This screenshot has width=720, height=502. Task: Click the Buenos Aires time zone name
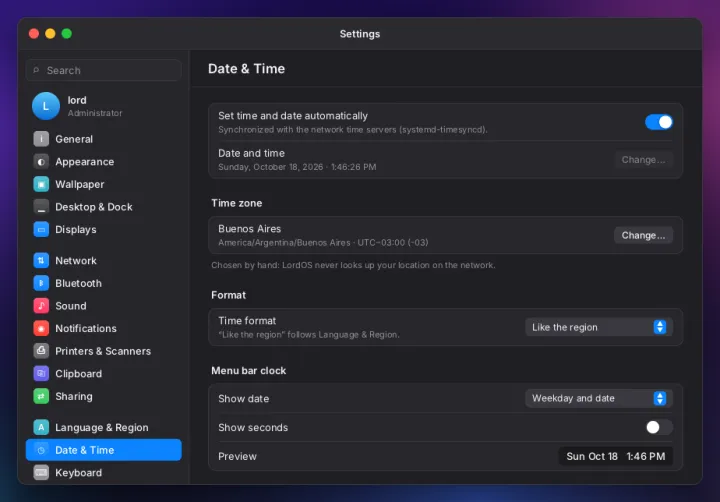click(x=249, y=229)
